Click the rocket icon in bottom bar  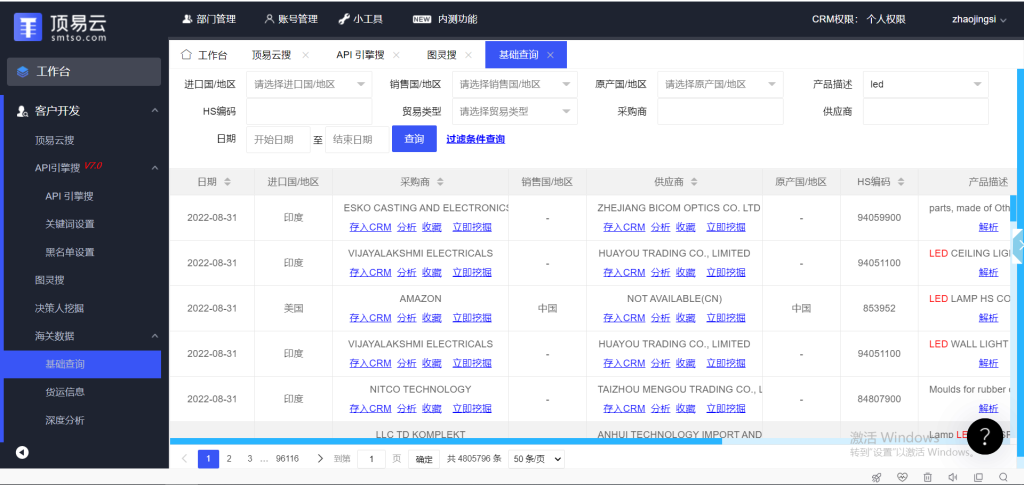coord(877,477)
